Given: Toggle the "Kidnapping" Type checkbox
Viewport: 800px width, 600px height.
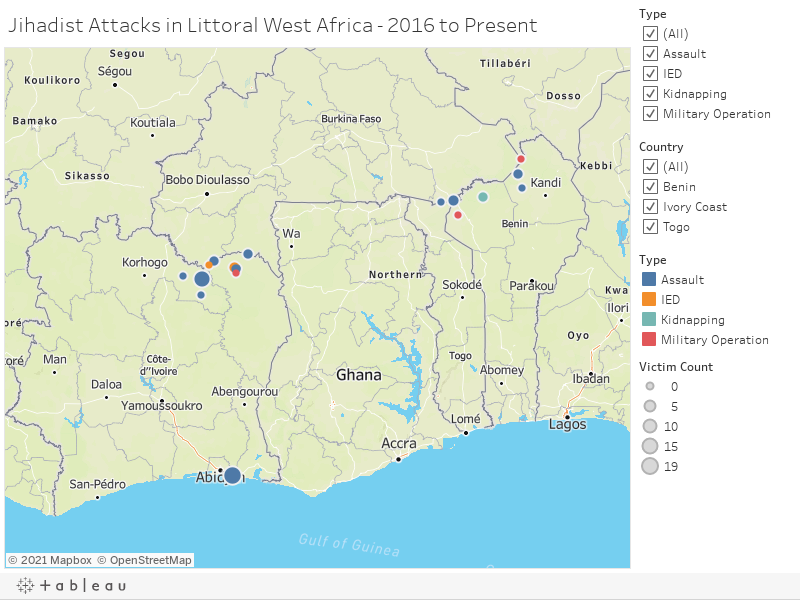Looking at the screenshot, I should [650, 93].
